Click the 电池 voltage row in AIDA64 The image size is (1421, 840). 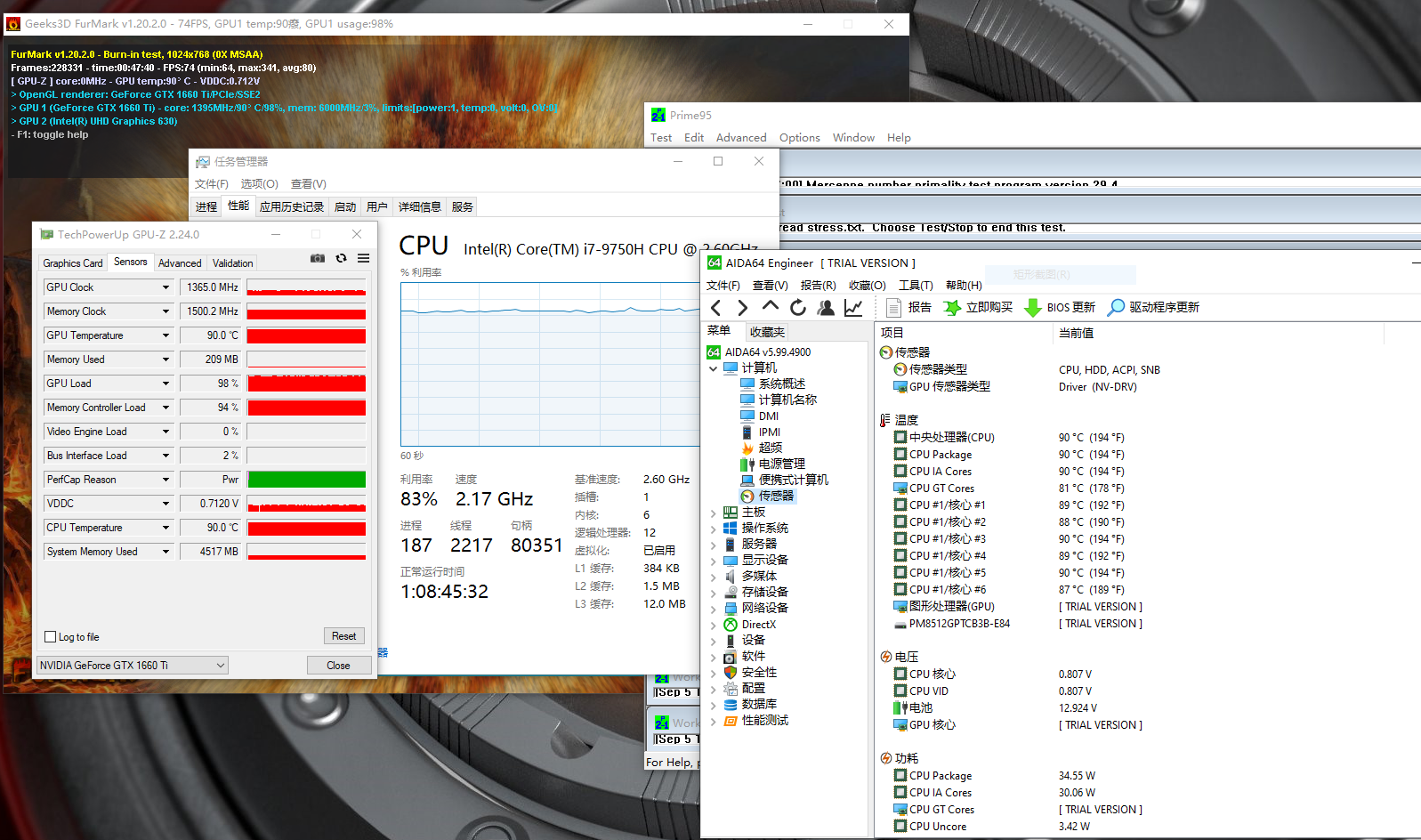(x=995, y=708)
